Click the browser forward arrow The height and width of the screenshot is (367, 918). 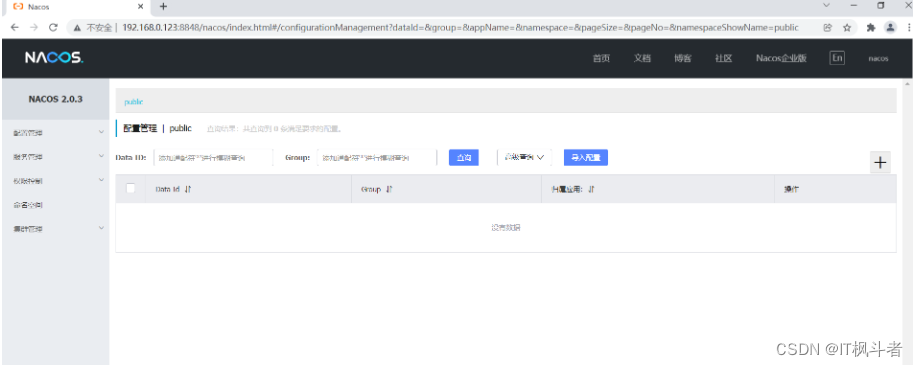coord(34,27)
